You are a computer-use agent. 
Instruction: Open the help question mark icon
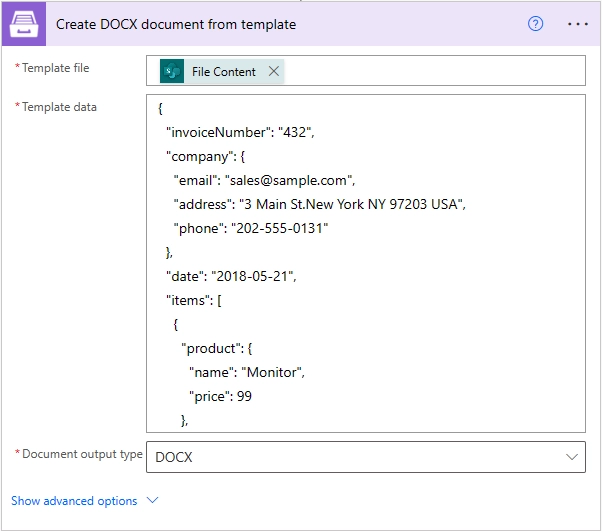535,24
